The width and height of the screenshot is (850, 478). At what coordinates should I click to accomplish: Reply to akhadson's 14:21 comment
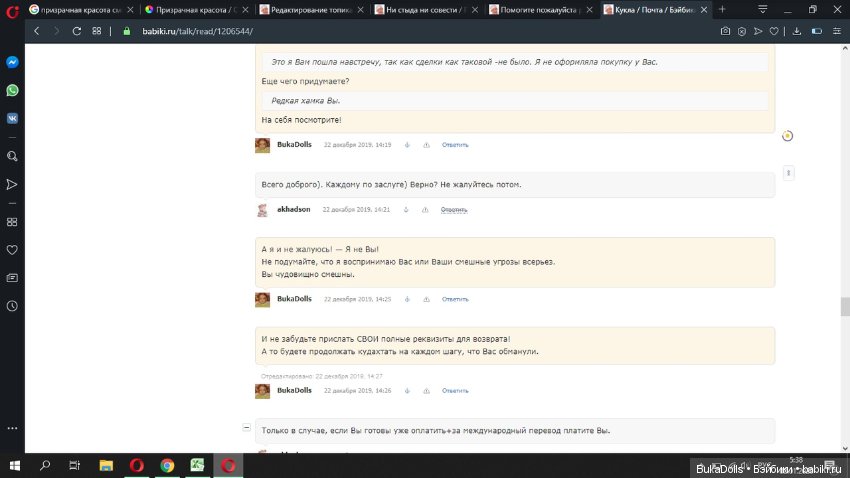coord(455,210)
